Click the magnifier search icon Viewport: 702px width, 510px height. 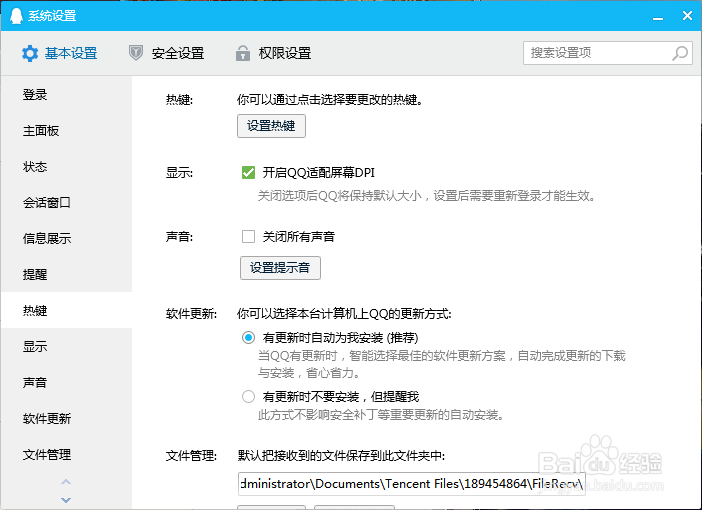pos(680,53)
